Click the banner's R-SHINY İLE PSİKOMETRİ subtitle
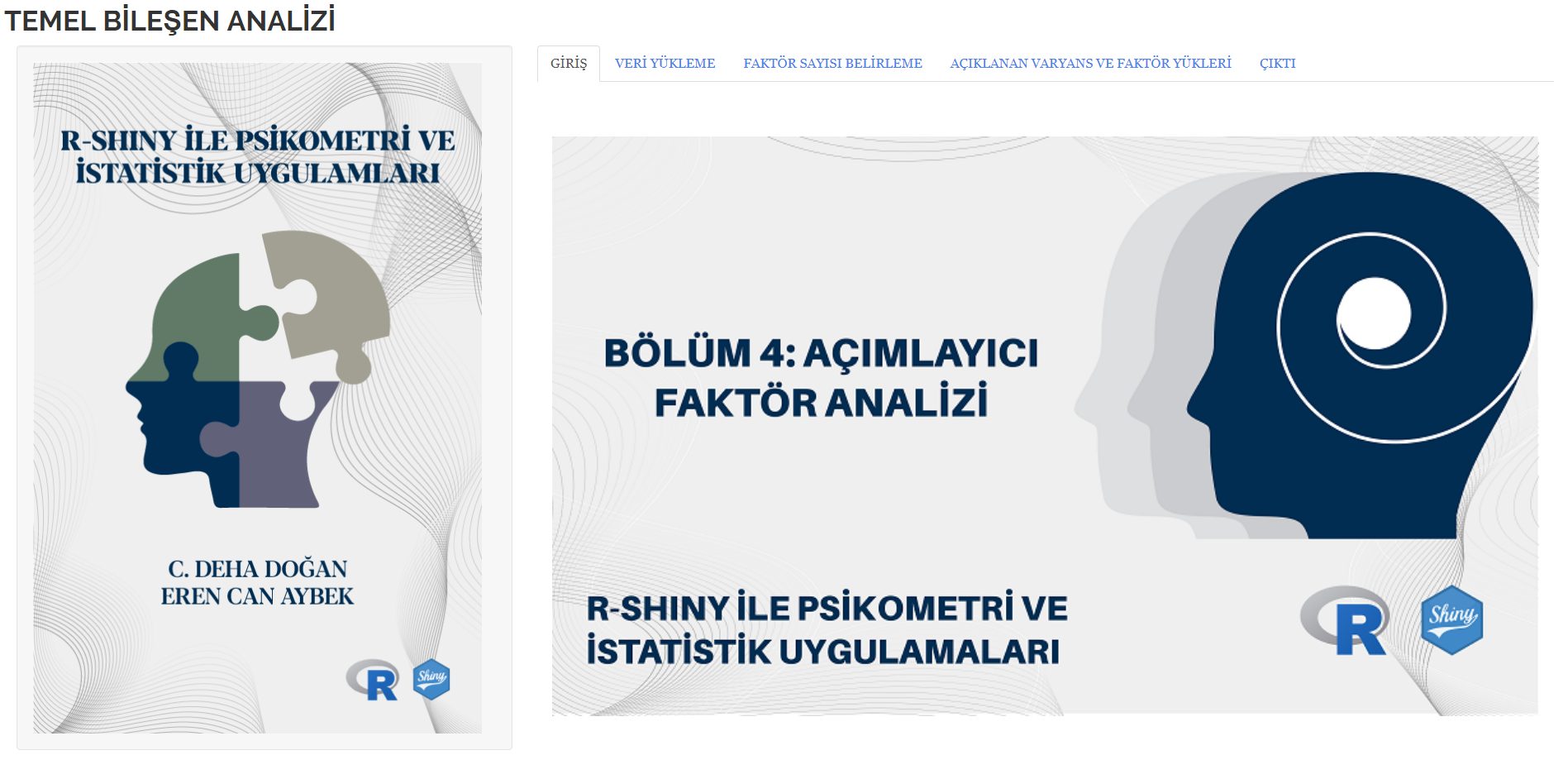Image resolution: width=1568 pixels, height=779 pixels. coord(827,629)
